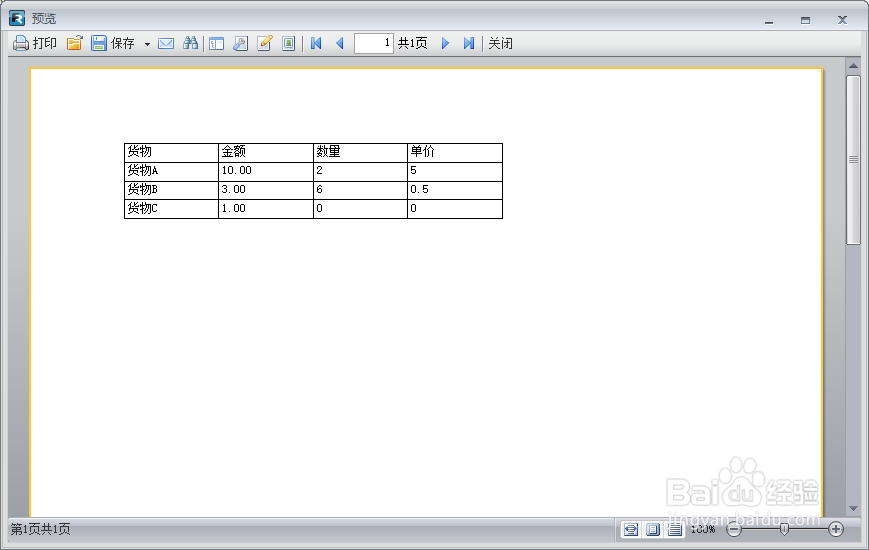The image size is (869, 550).
Task: Click the scrollbar up arrow
Action: coord(853,66)
